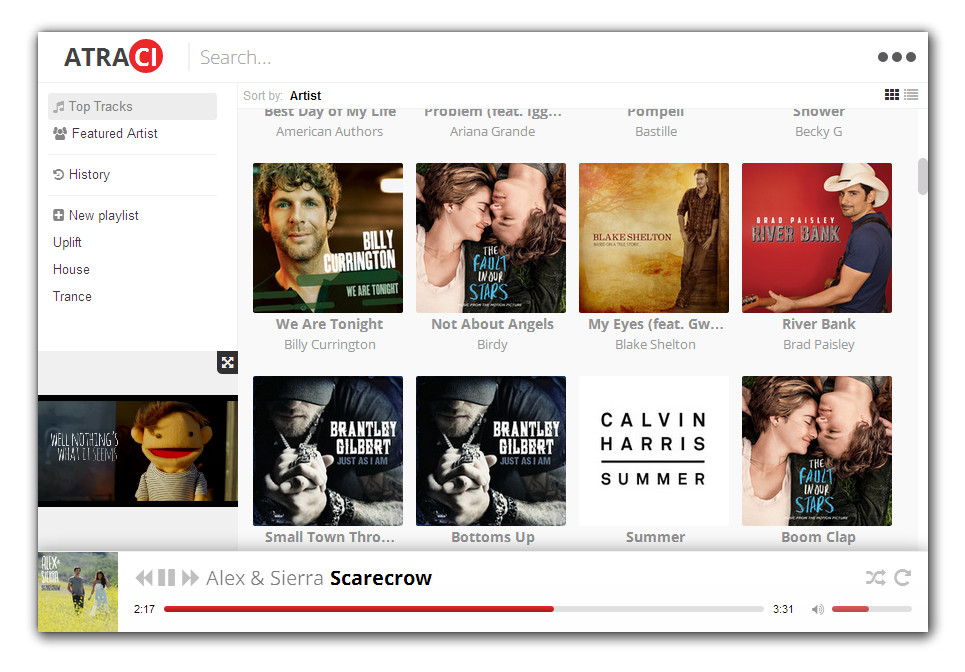Click the Bottoms Up title
The width and height of the screenshot is (965, 672).
coord(492,537)
